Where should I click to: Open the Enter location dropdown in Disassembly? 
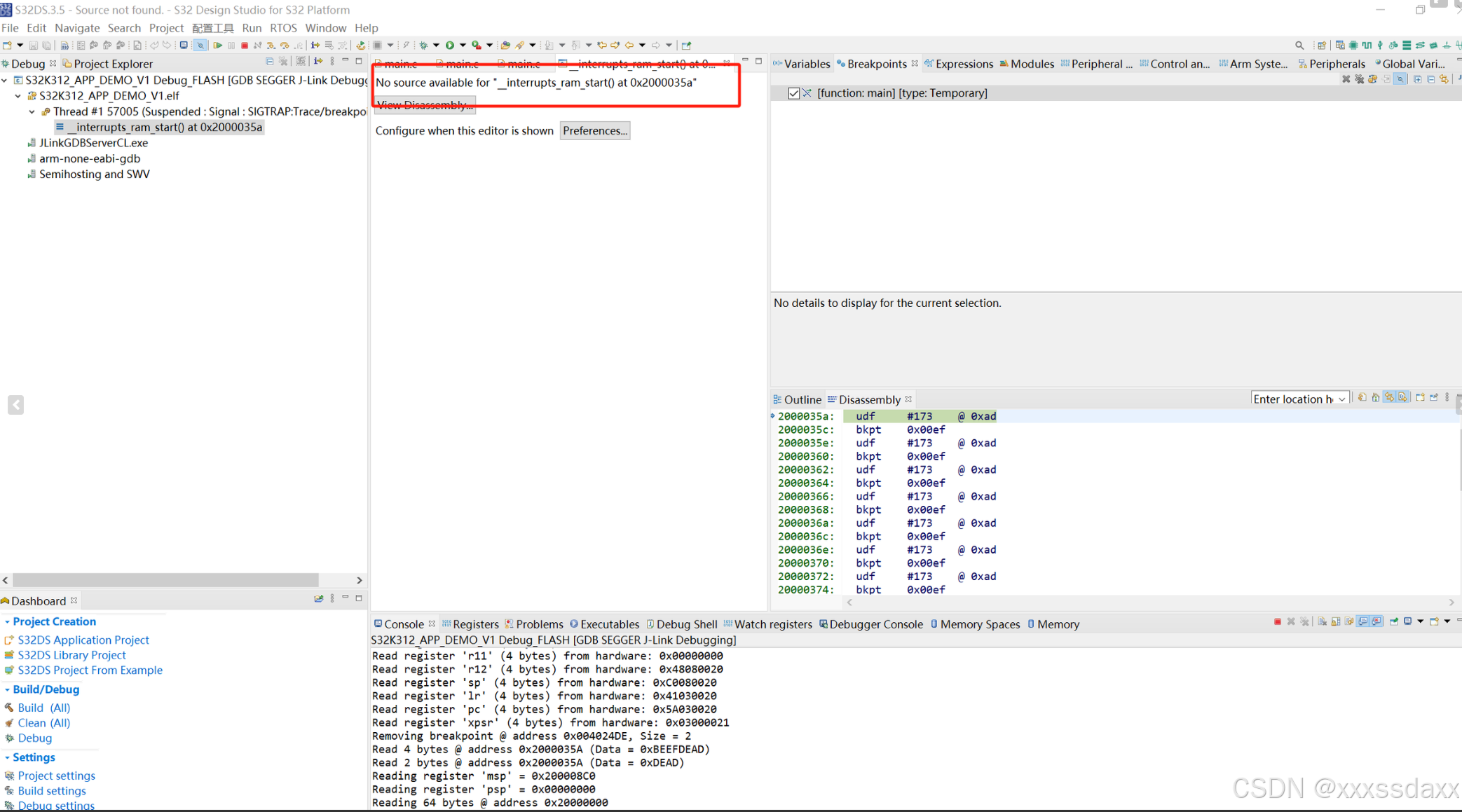click(x=1341, y=399)
